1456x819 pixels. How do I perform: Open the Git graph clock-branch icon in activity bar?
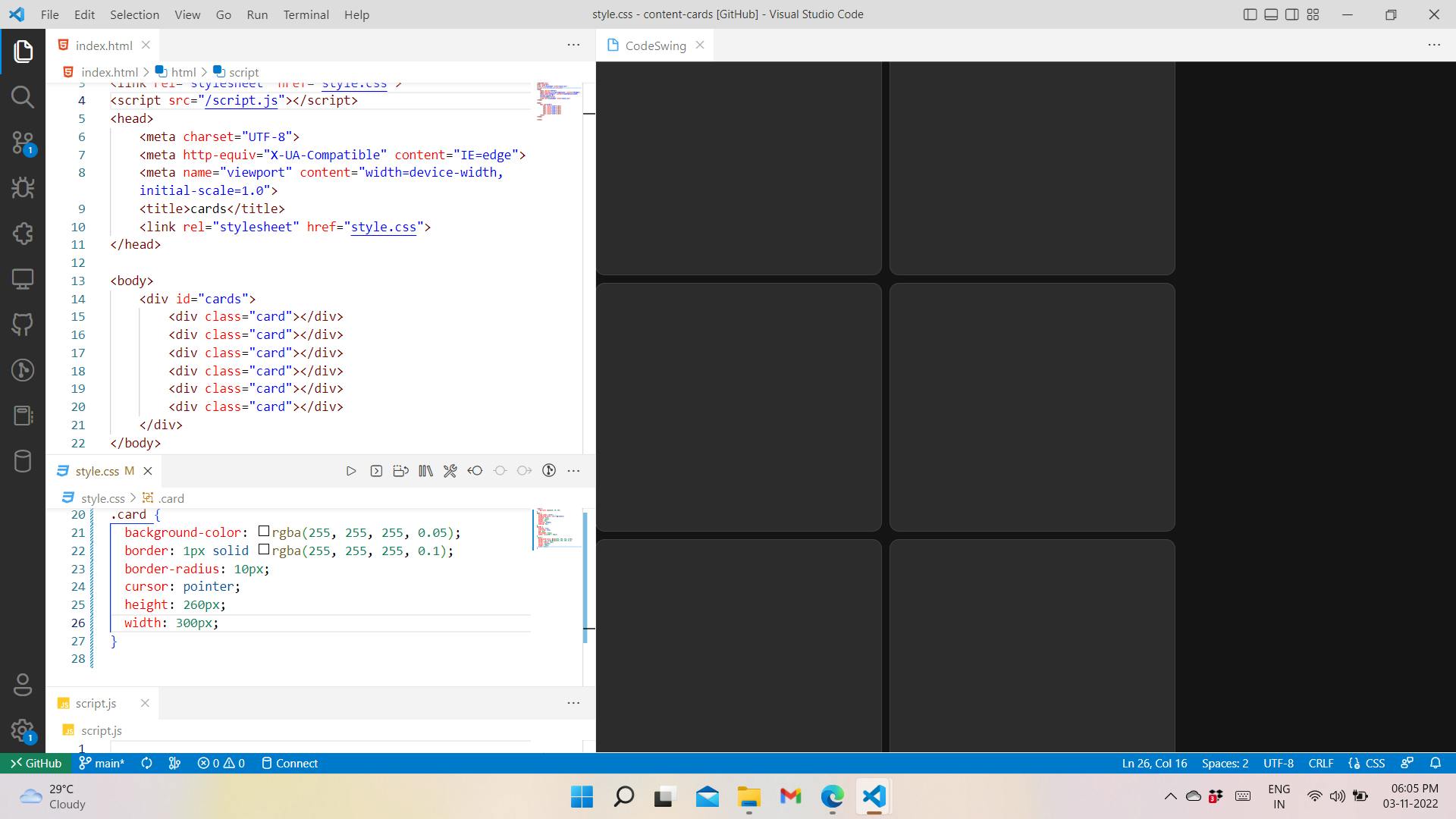(x=23, y=370)
